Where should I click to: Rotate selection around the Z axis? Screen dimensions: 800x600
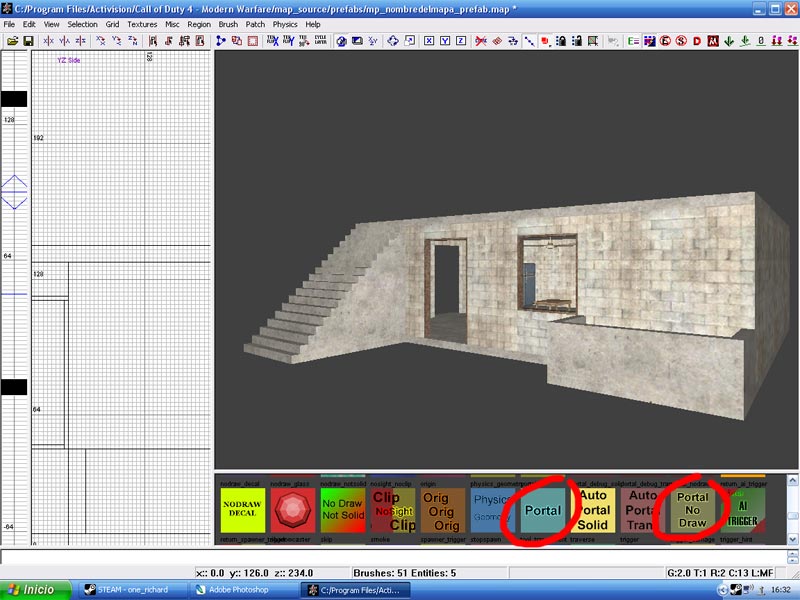(132, 41)
